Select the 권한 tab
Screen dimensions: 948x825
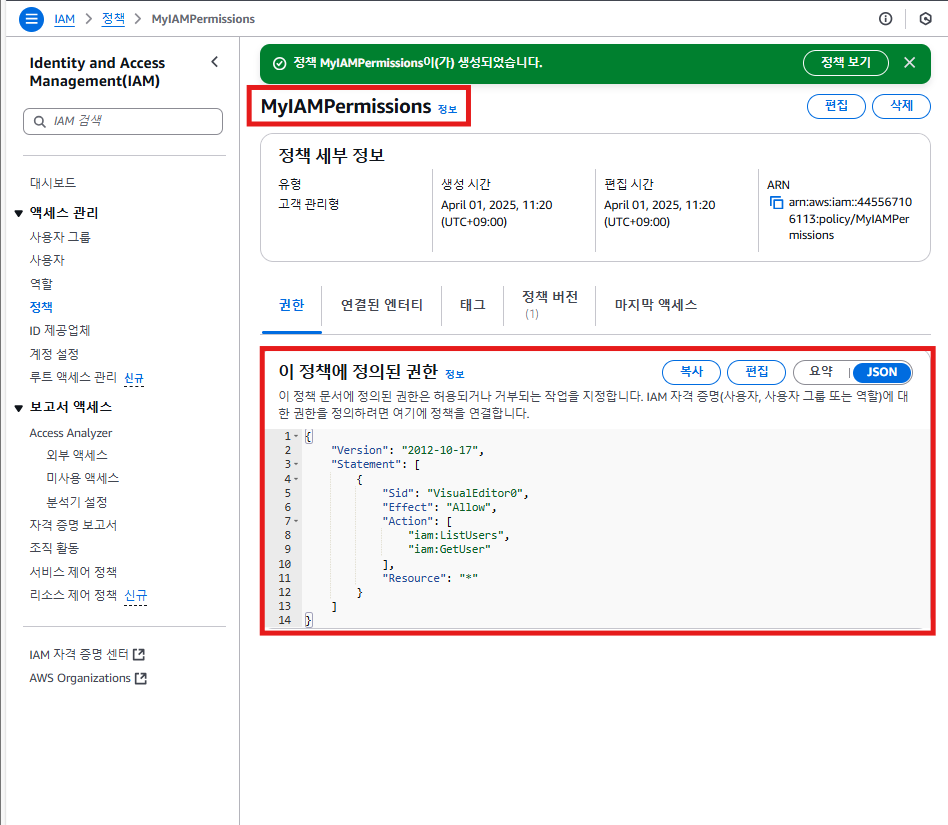click(291, 305)
